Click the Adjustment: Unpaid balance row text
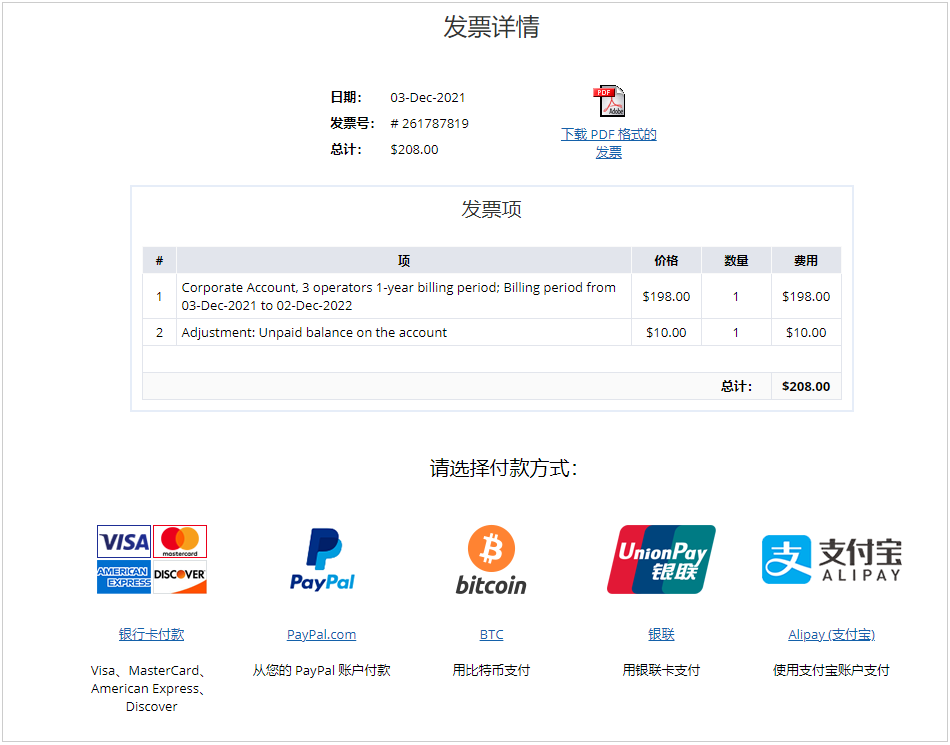950x745 pixels. 314,333
